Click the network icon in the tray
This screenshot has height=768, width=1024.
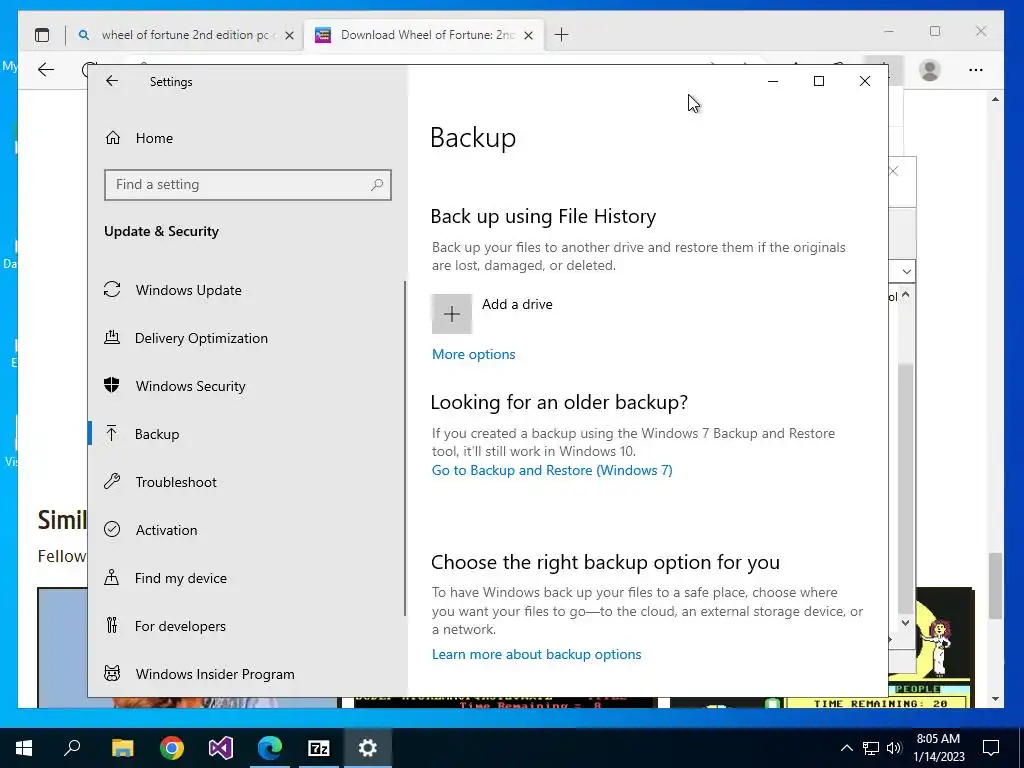point(871,748)
